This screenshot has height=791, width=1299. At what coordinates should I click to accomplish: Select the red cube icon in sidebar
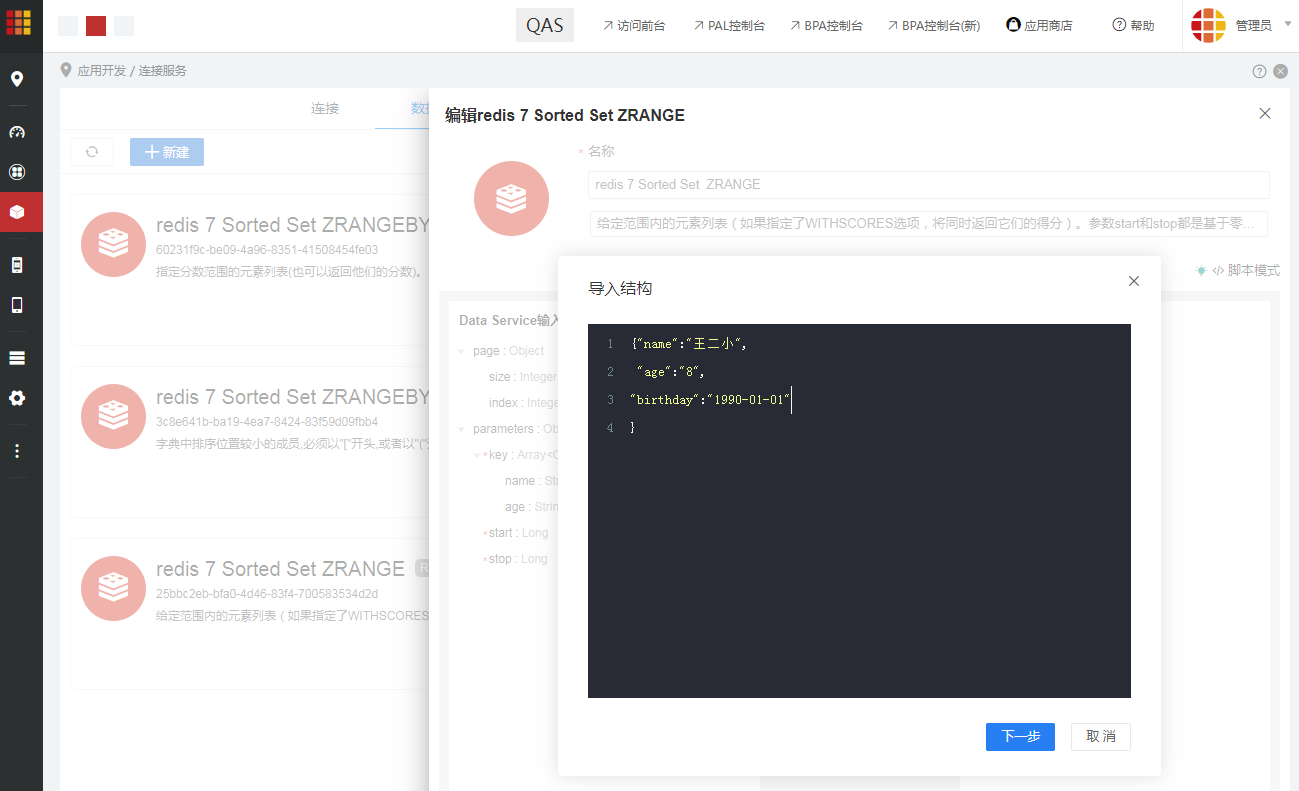[17, 212]
